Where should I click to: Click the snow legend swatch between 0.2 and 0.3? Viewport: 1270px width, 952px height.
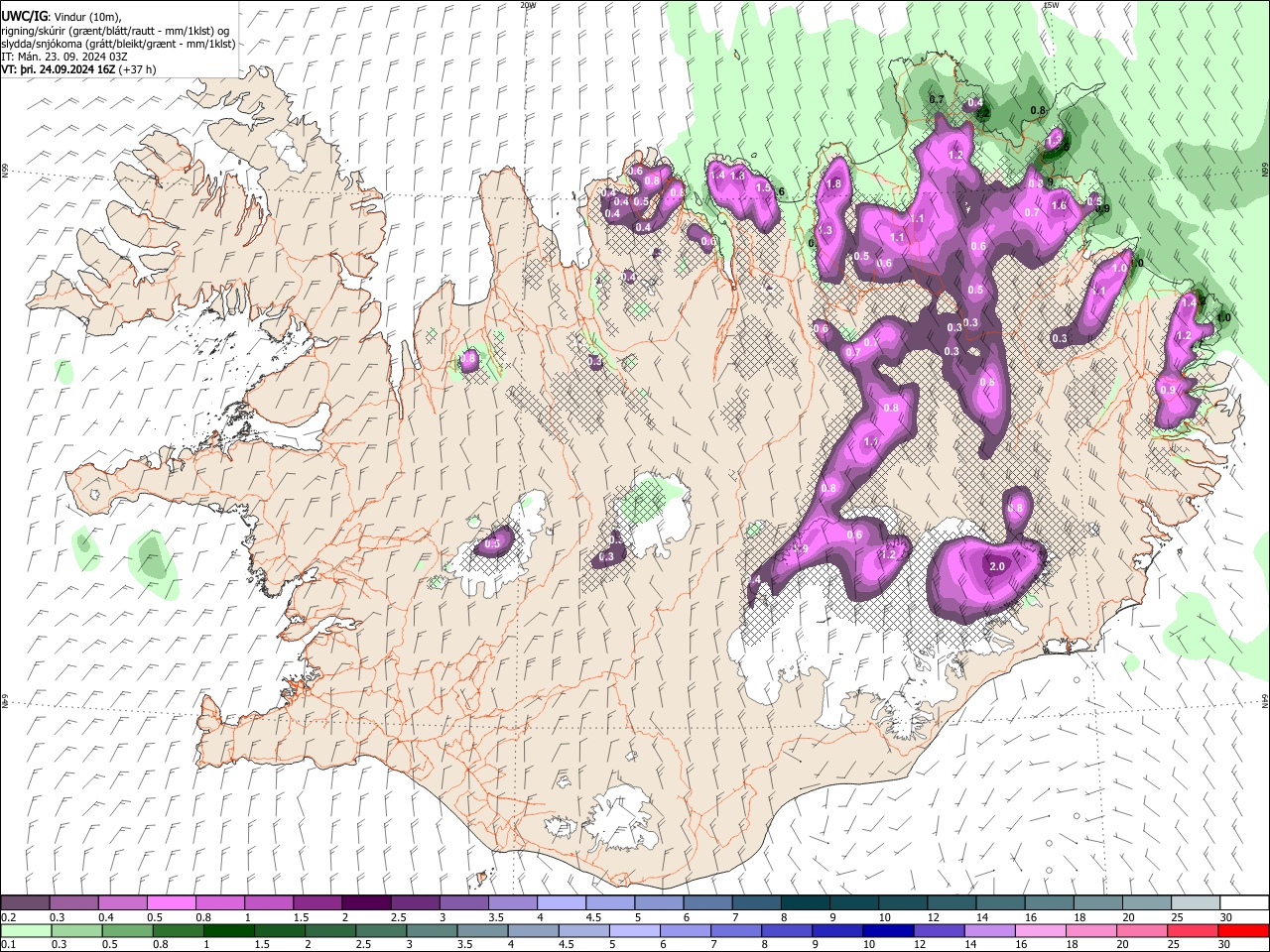coord(25,902)
